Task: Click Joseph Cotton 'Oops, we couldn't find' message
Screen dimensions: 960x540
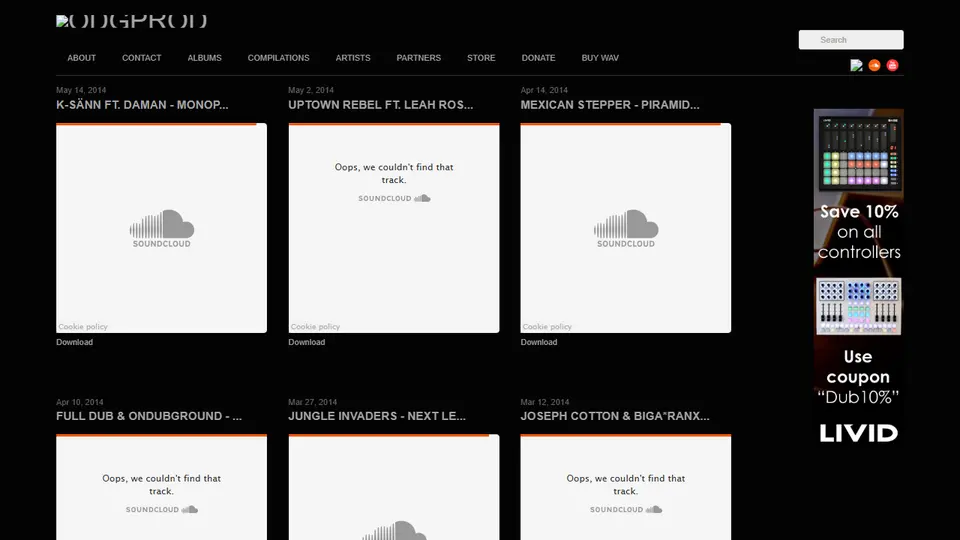Action: [626, 484]
